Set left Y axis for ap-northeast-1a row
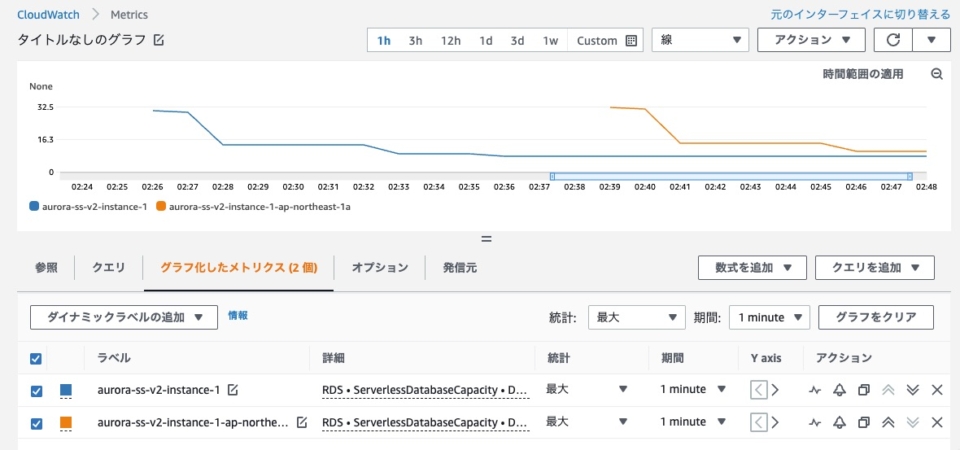 click(759, 422)
